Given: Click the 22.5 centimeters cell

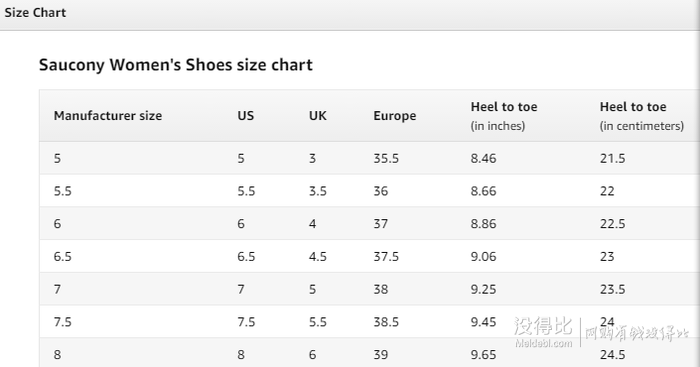Looking at the screenshot, I should tap(612, 224).
